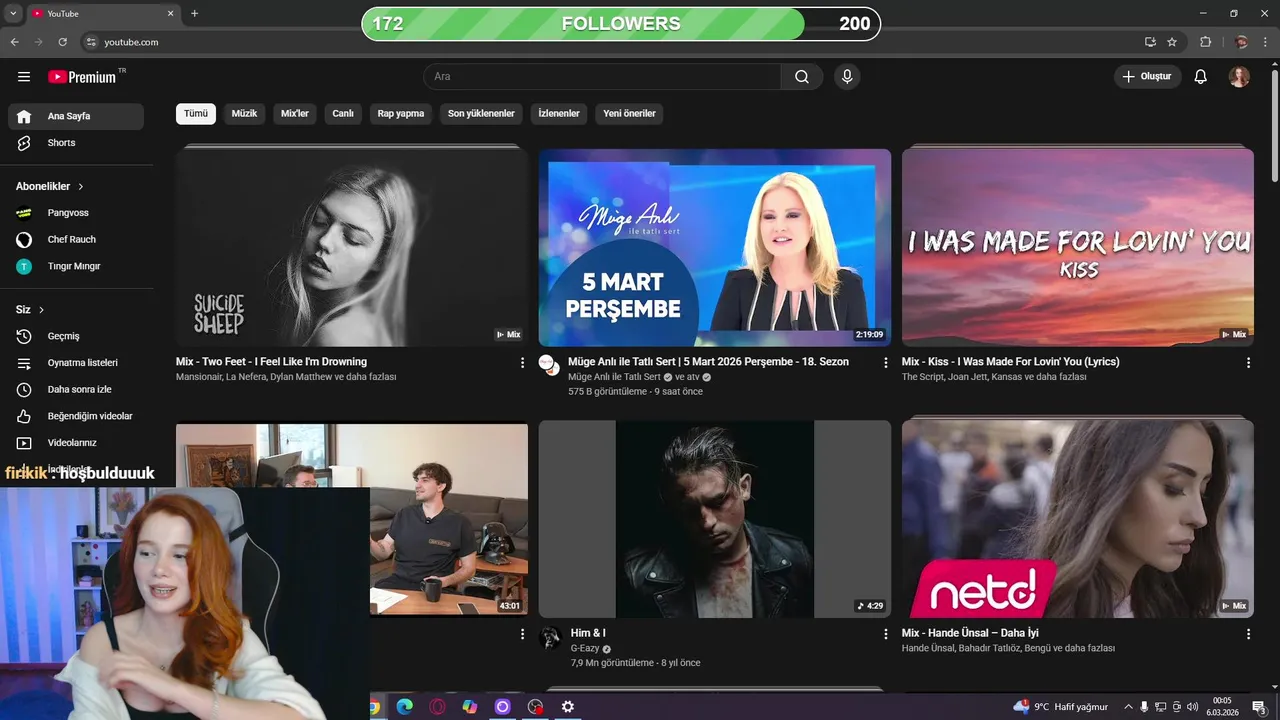This screenshot has height=720, width=1280.
Task: Open a new browser tab
Action: pos(194,14)
